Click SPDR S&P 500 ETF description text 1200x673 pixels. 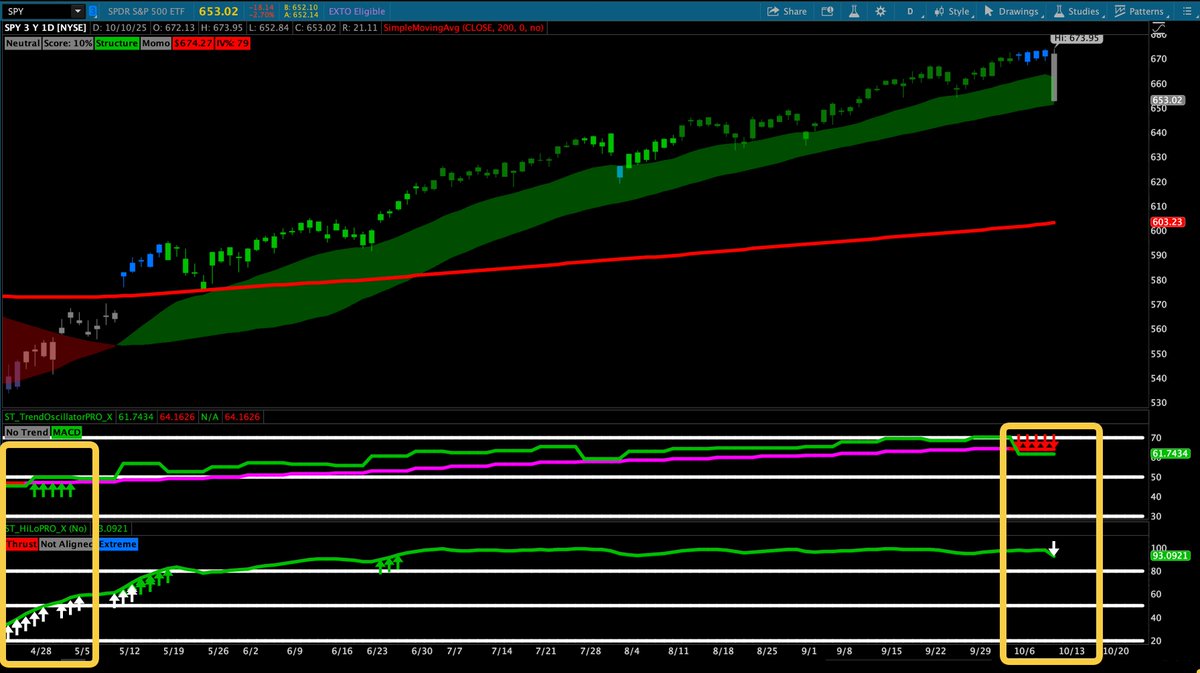click(145, 12)
